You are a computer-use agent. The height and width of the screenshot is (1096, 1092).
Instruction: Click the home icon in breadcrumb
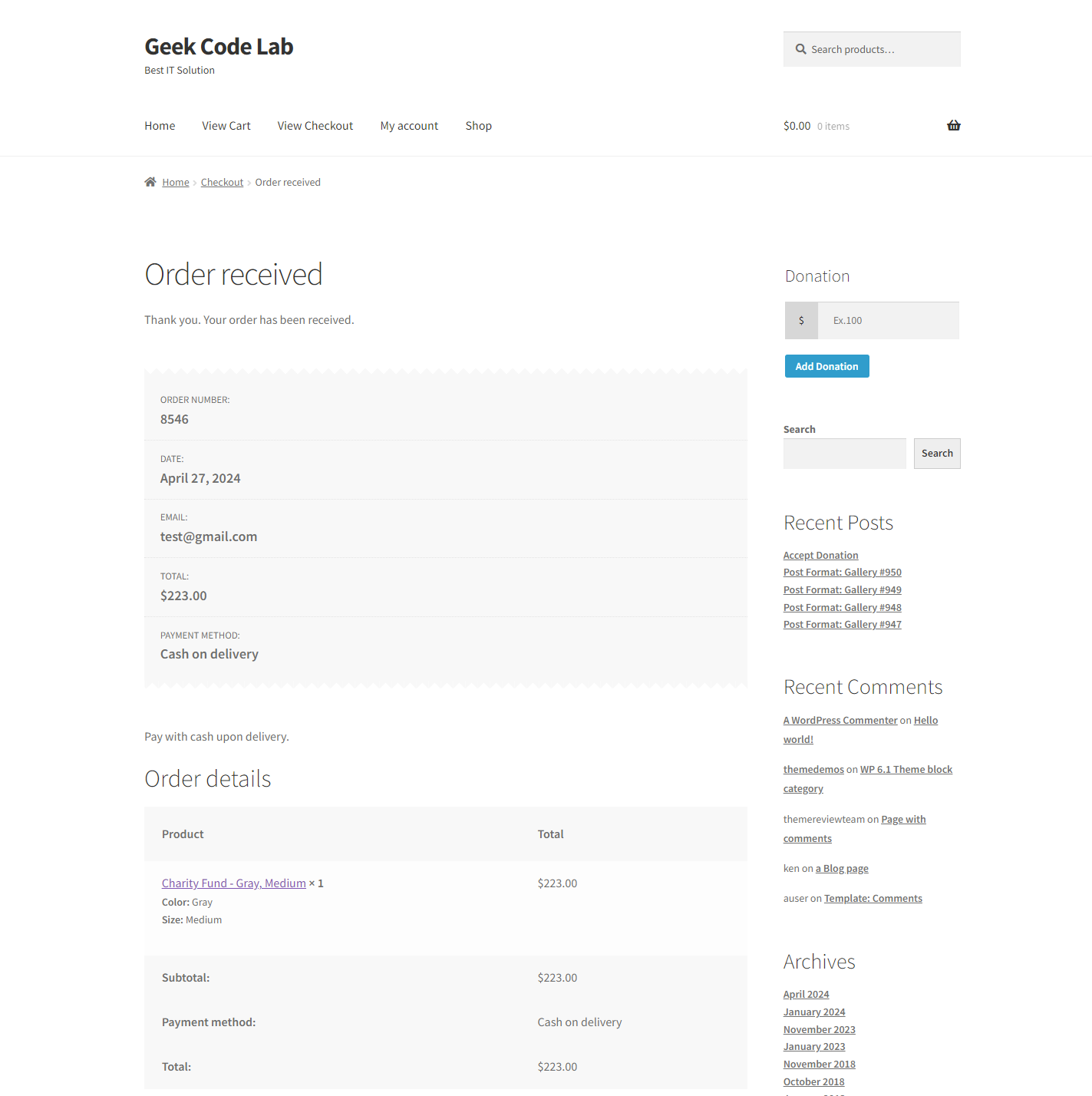pyautogui.click(x=150, y=182)
